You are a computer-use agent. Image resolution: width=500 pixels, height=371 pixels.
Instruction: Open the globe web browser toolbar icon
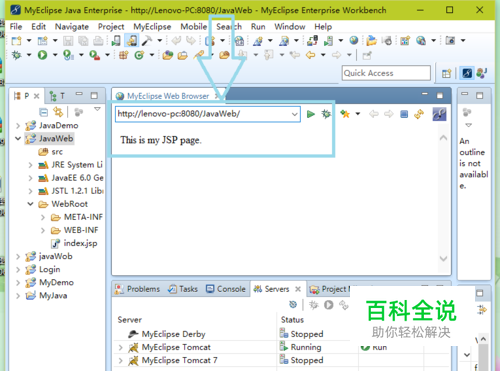tap(354, 41)
